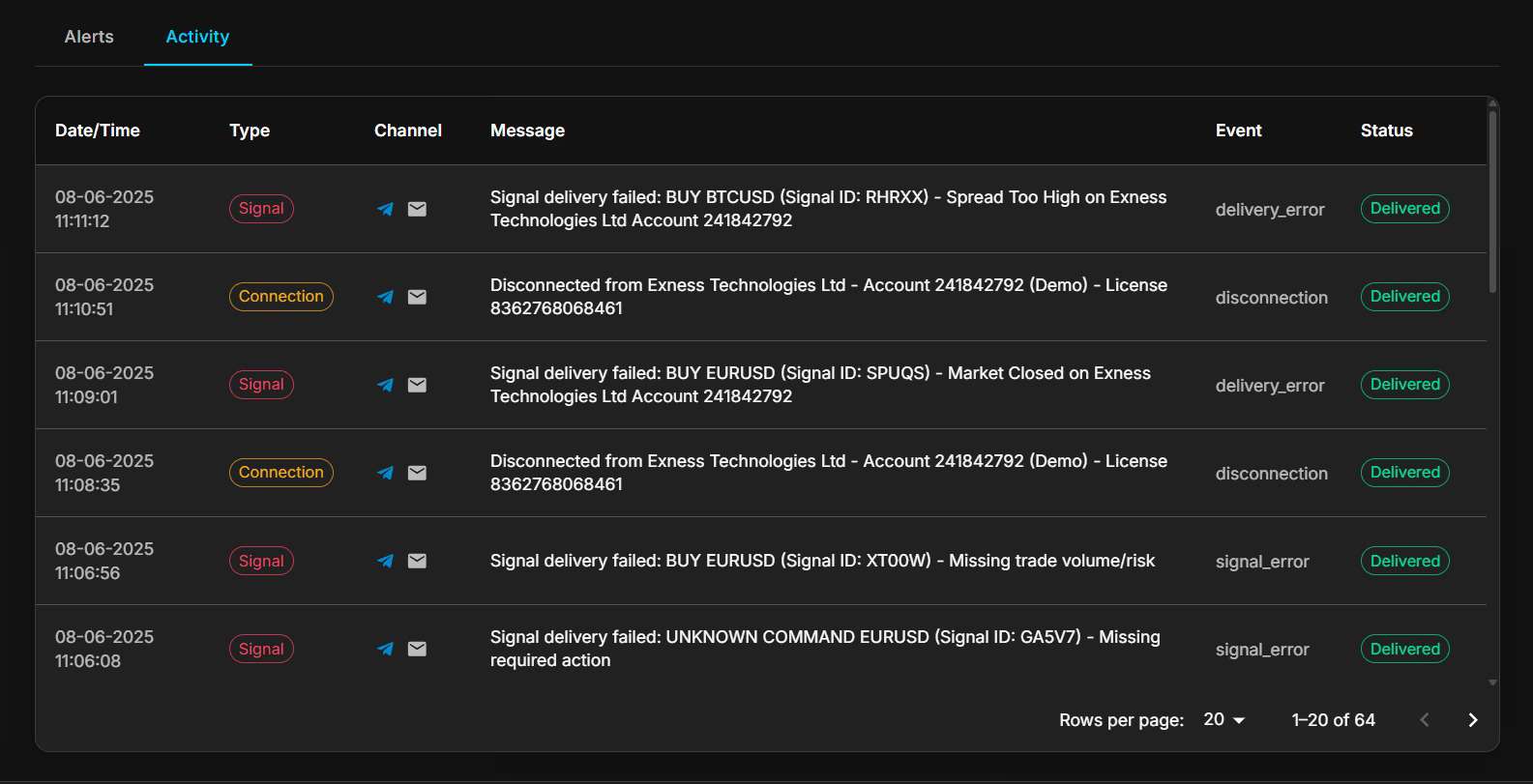Click the Rows per page label
This screenshot has height=784, width=1533.
[x=1122, y=720]
